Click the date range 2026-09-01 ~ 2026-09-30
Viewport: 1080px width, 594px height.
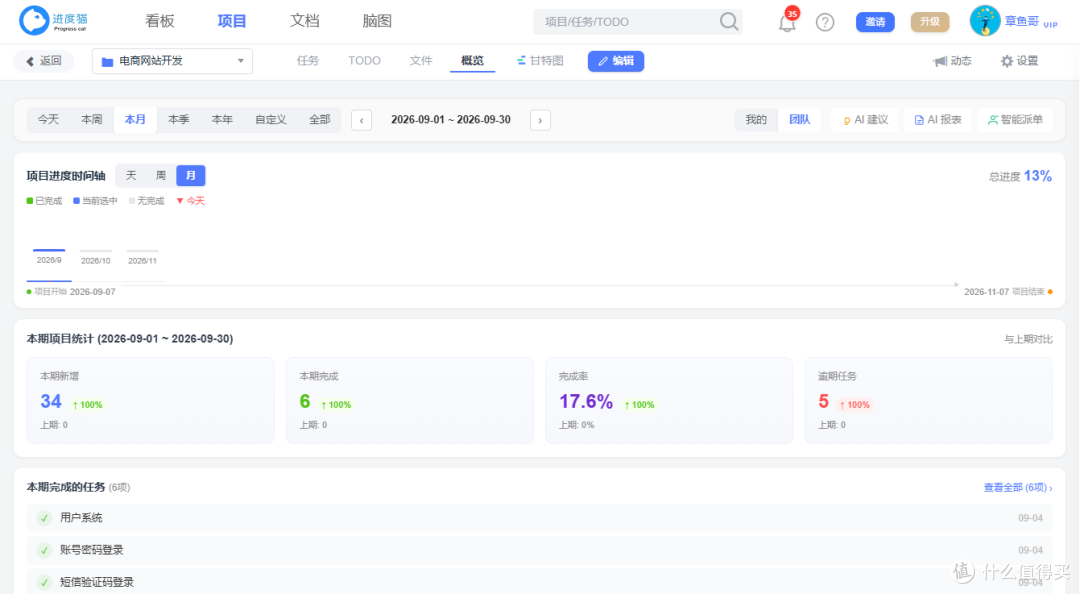click(451, 120)
